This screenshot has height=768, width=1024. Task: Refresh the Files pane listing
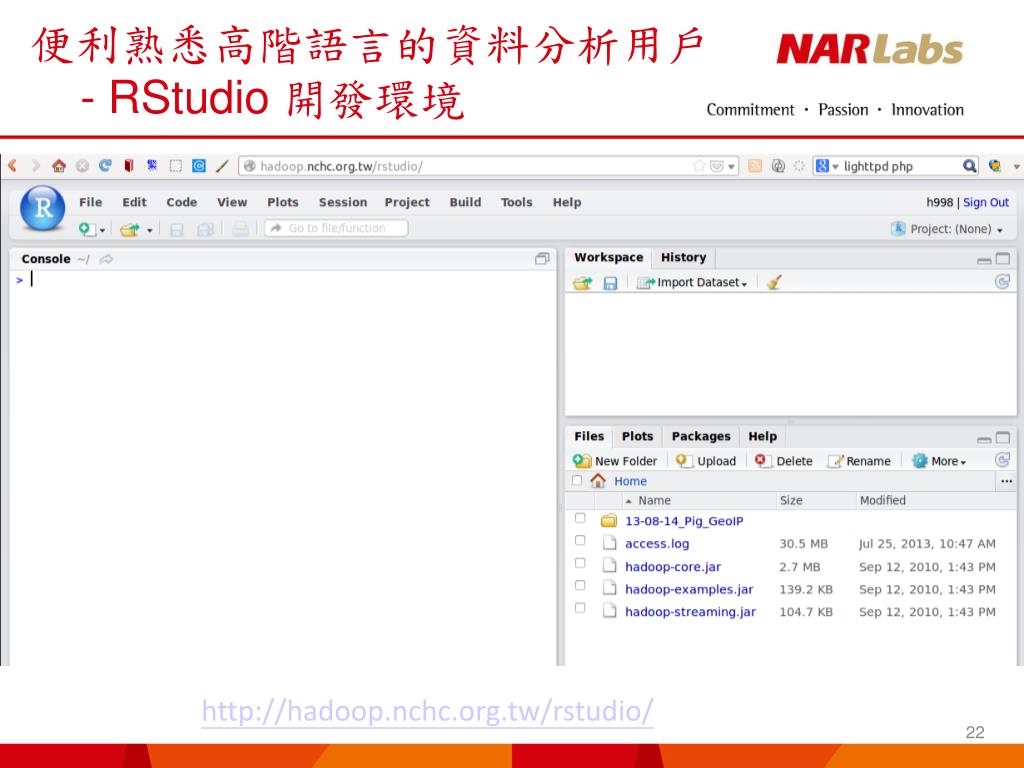(x=1002, y=460)
